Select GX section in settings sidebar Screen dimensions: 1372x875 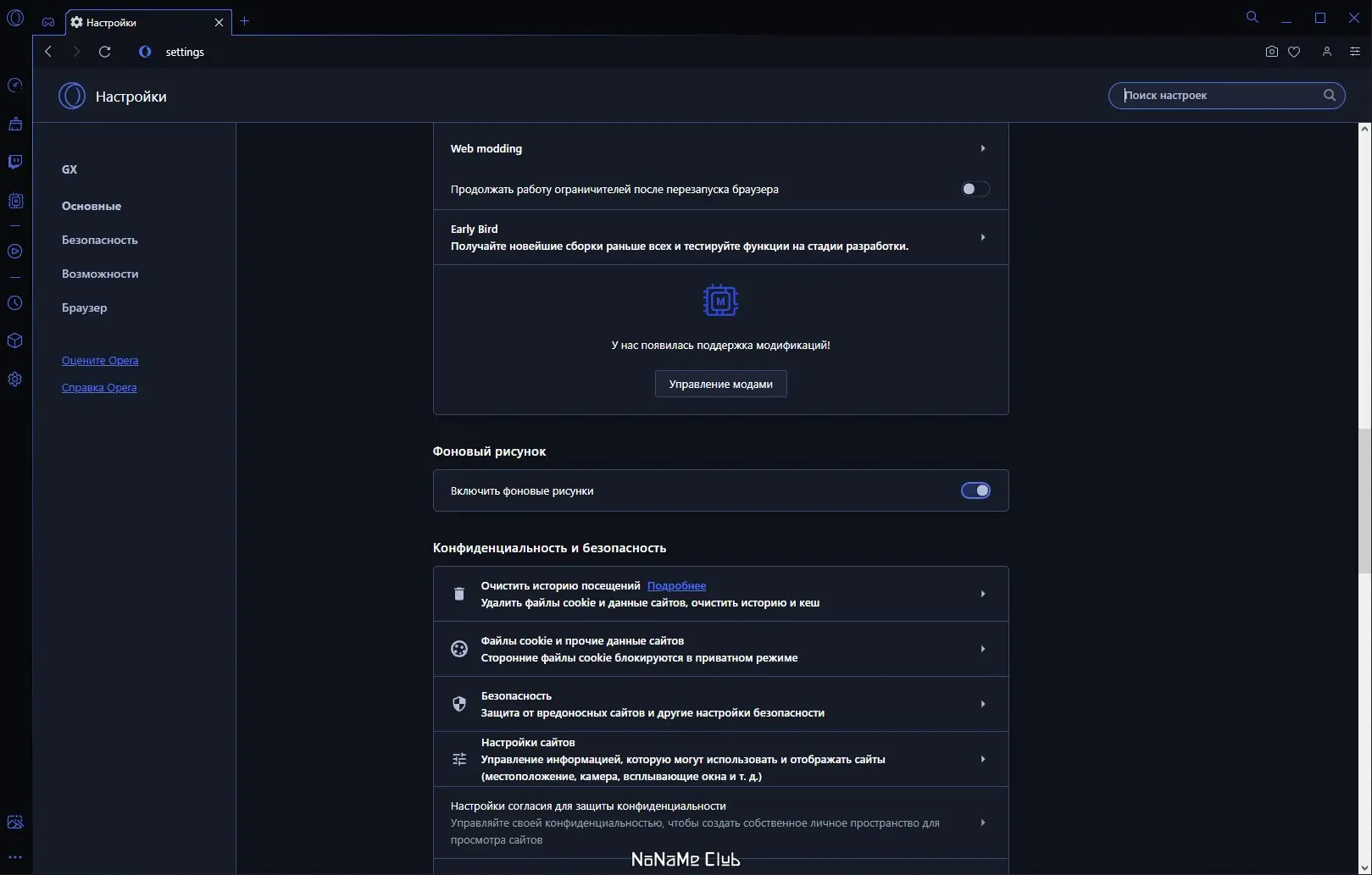tap(69, 169)
